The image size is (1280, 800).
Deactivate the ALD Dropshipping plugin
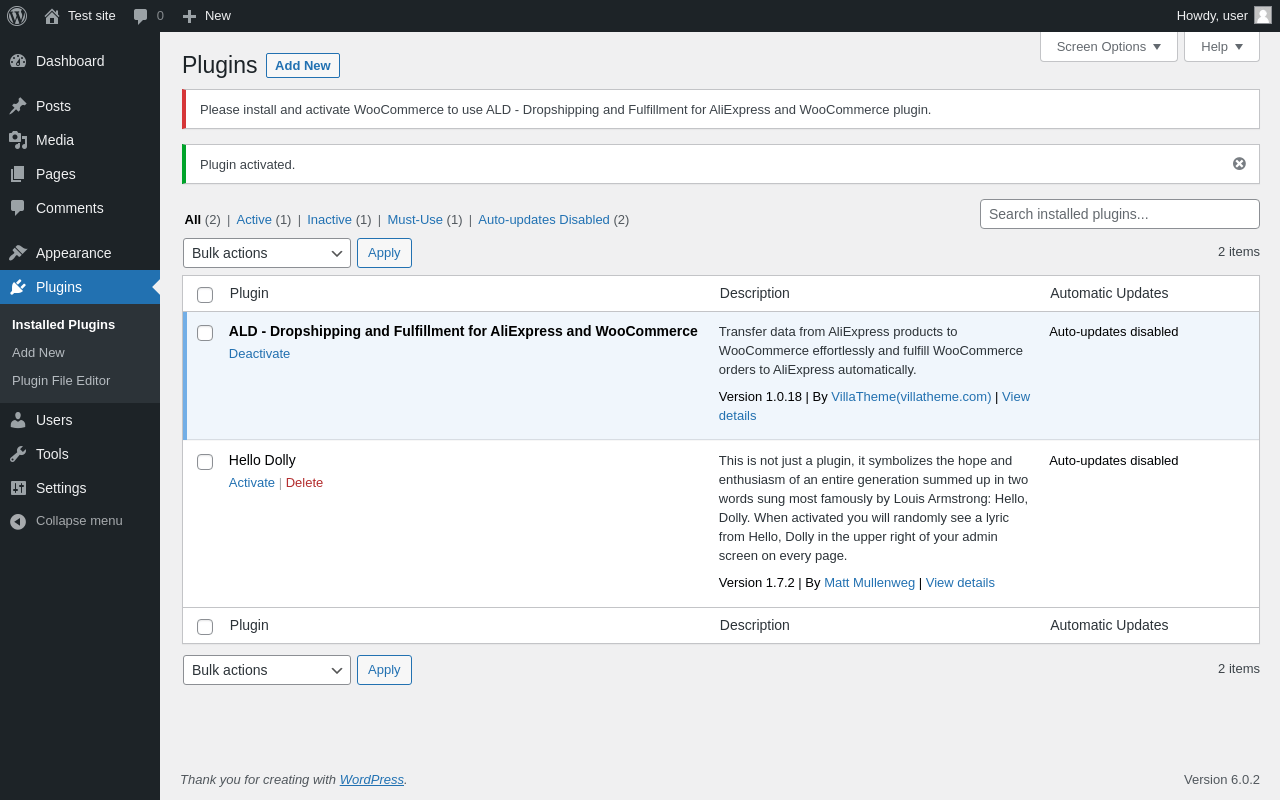259,354
